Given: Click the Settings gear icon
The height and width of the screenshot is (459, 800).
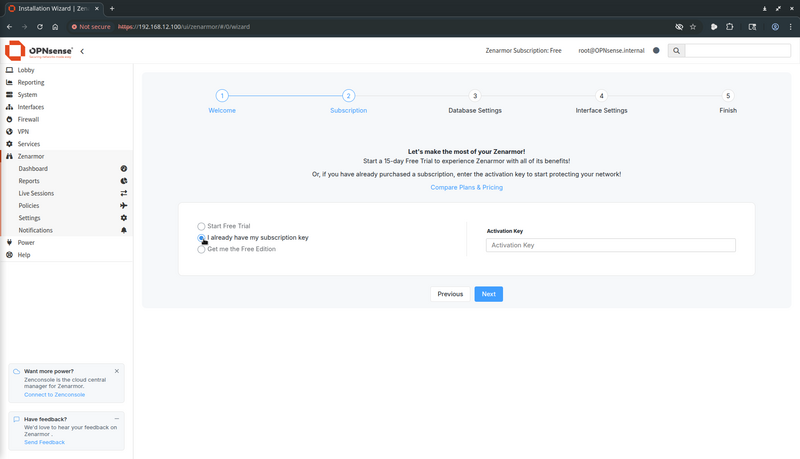Looking at the screenshot, I should click(x=123, y=218).
